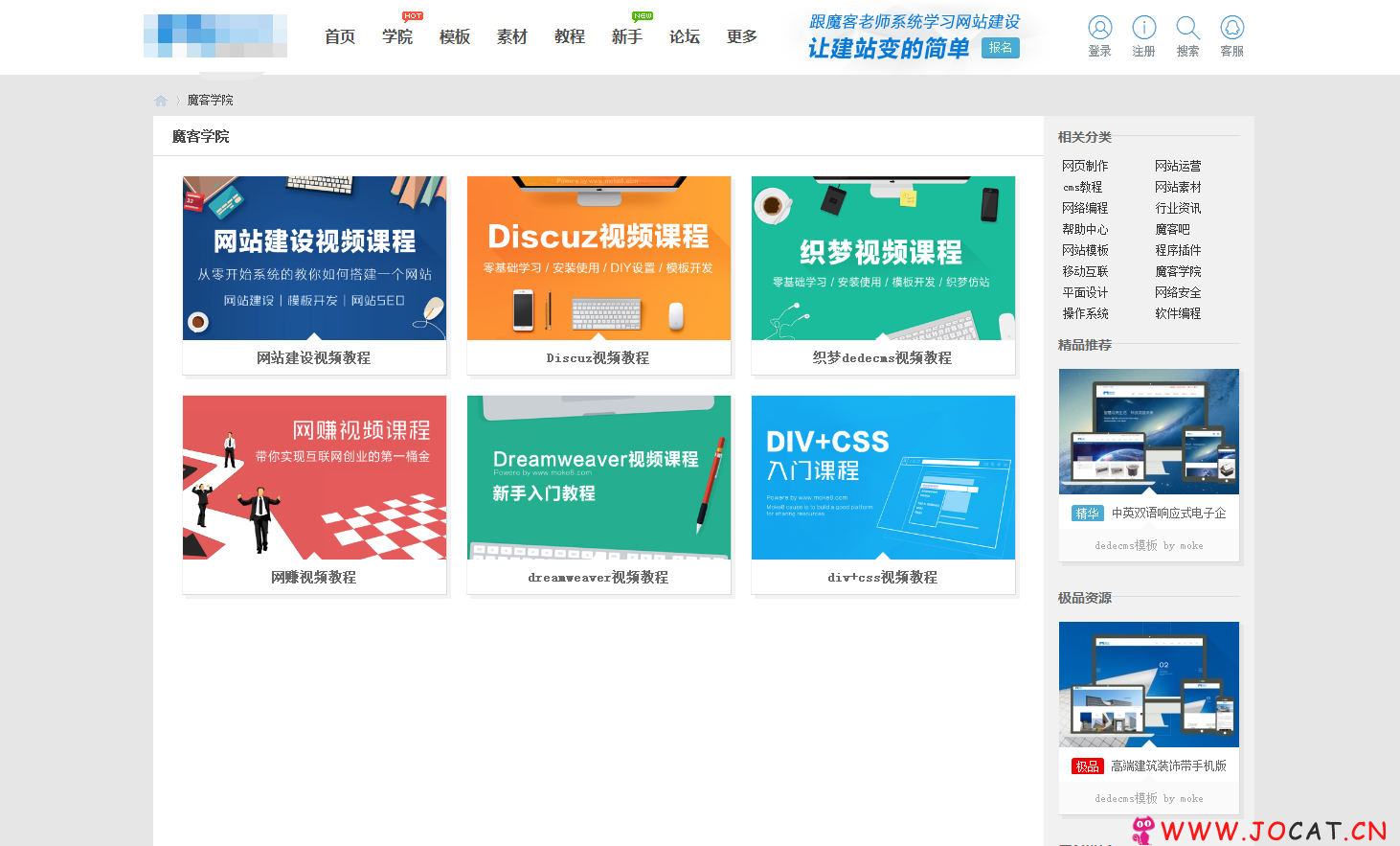Select 操作系统 category link
Viewport: 1400px width, 846px height.
click(x=1085, y=313)
